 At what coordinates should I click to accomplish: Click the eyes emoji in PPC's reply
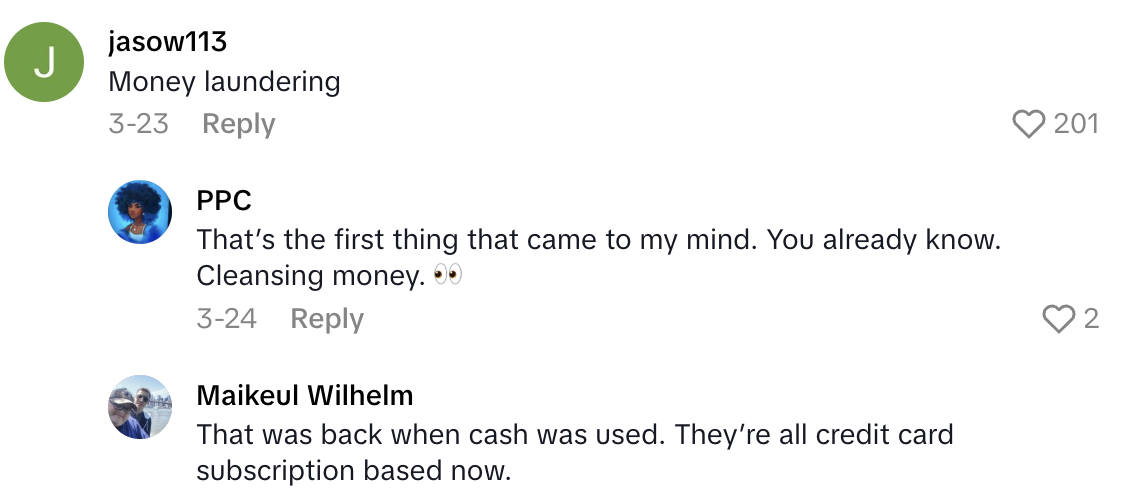(x=449, y=275)
